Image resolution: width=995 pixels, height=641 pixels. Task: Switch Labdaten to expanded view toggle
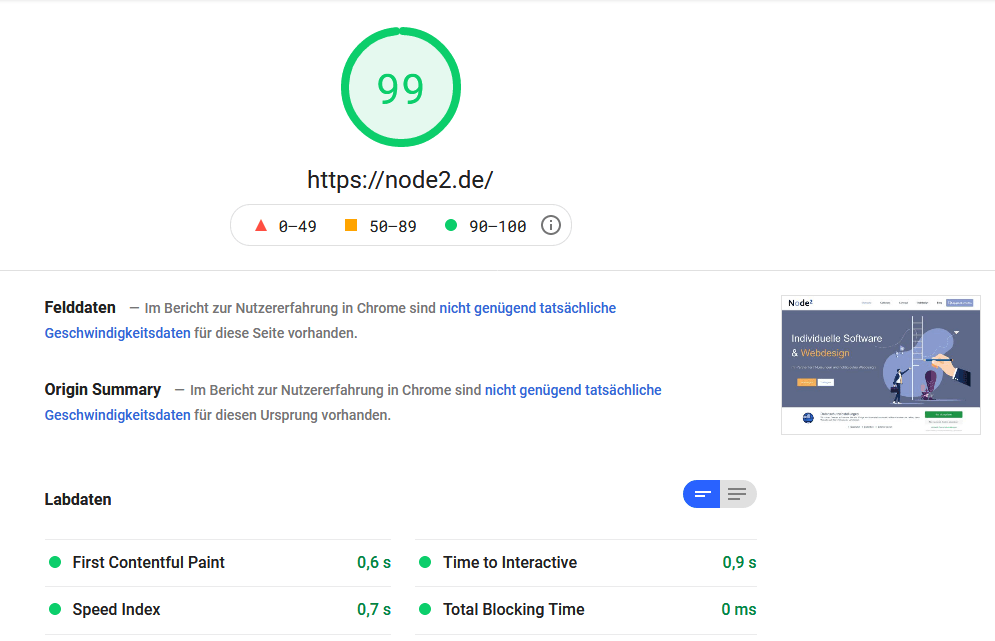point(737,494)
